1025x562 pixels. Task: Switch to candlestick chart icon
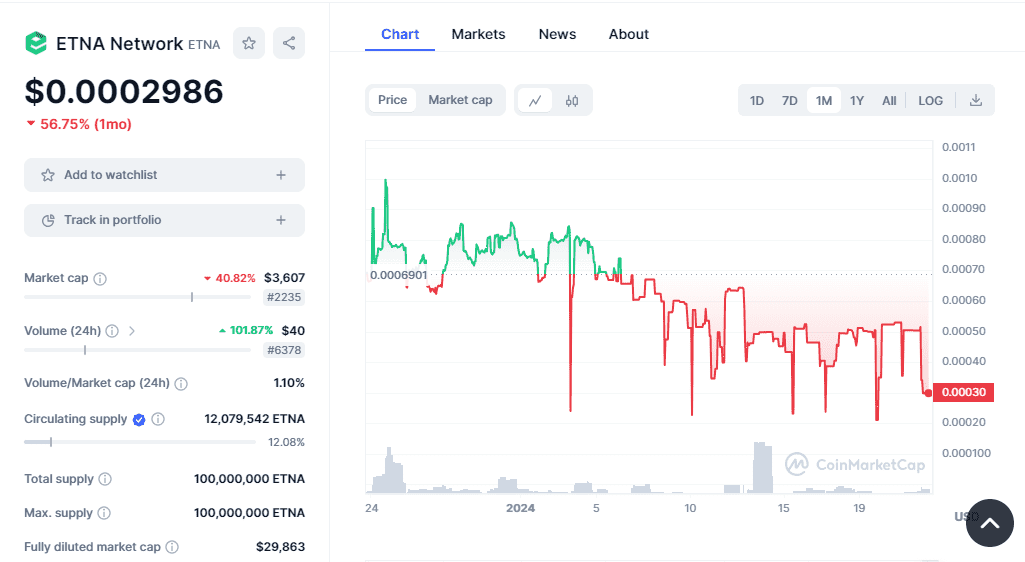click(x=572, y=101)
